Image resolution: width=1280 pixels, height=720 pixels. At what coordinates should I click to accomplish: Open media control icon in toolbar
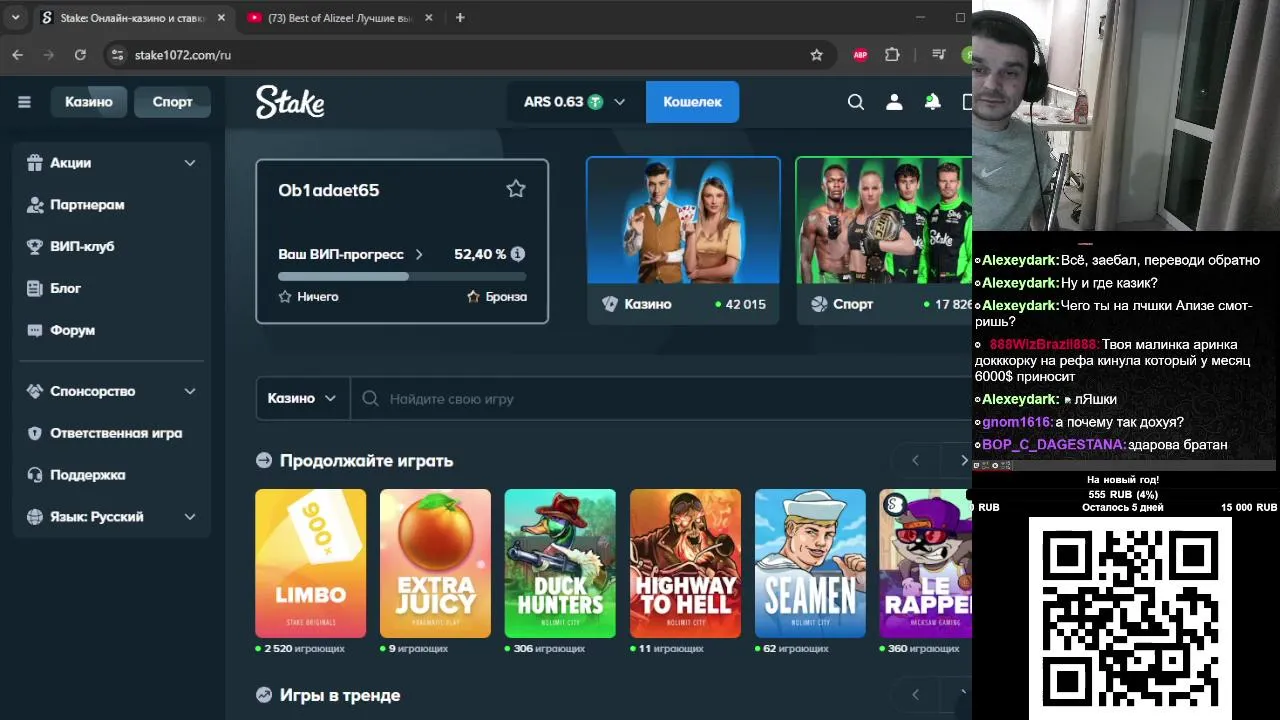[x=938, y=55]
